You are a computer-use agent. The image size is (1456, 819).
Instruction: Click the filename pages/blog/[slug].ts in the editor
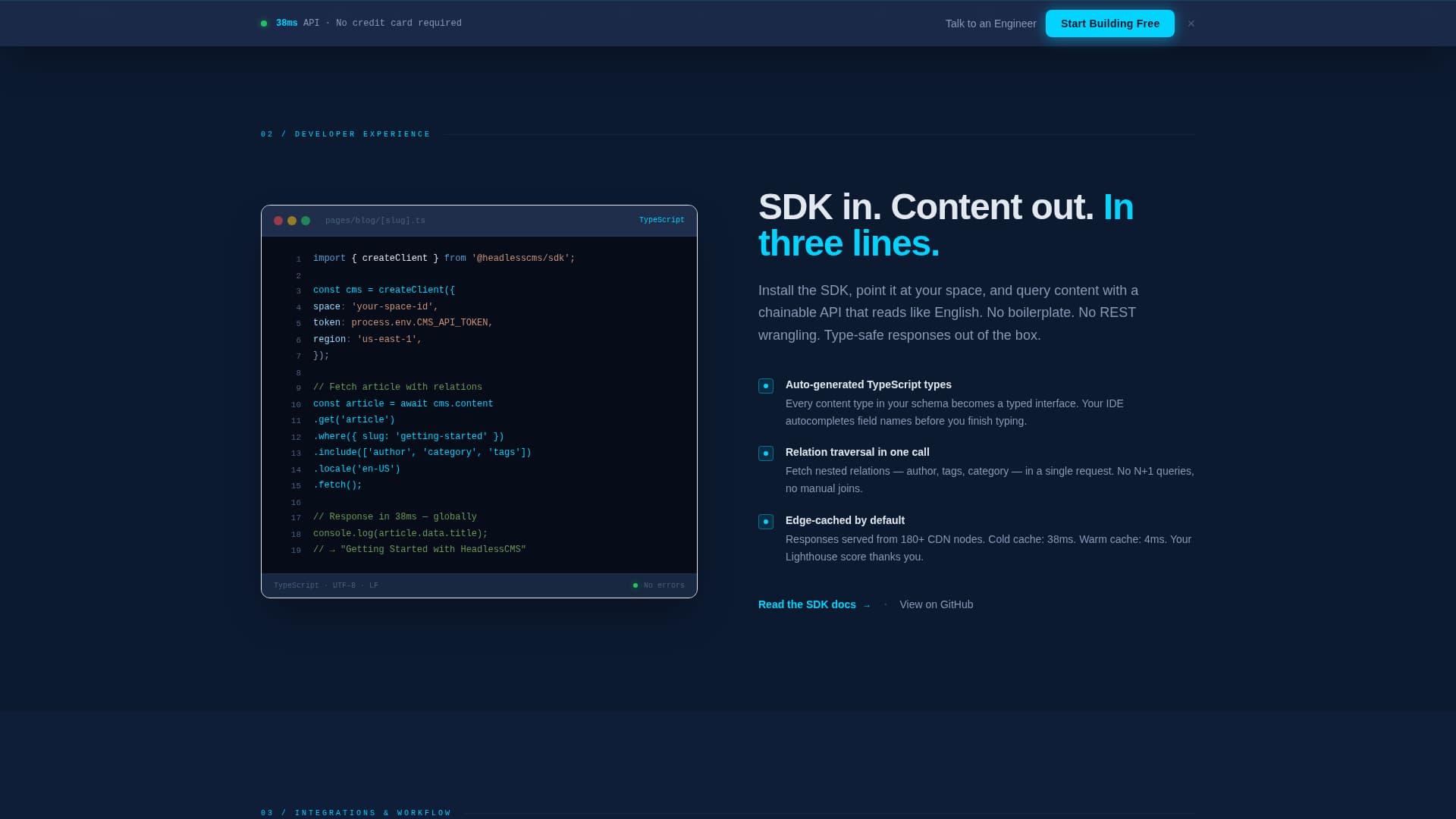coord(375,220)
